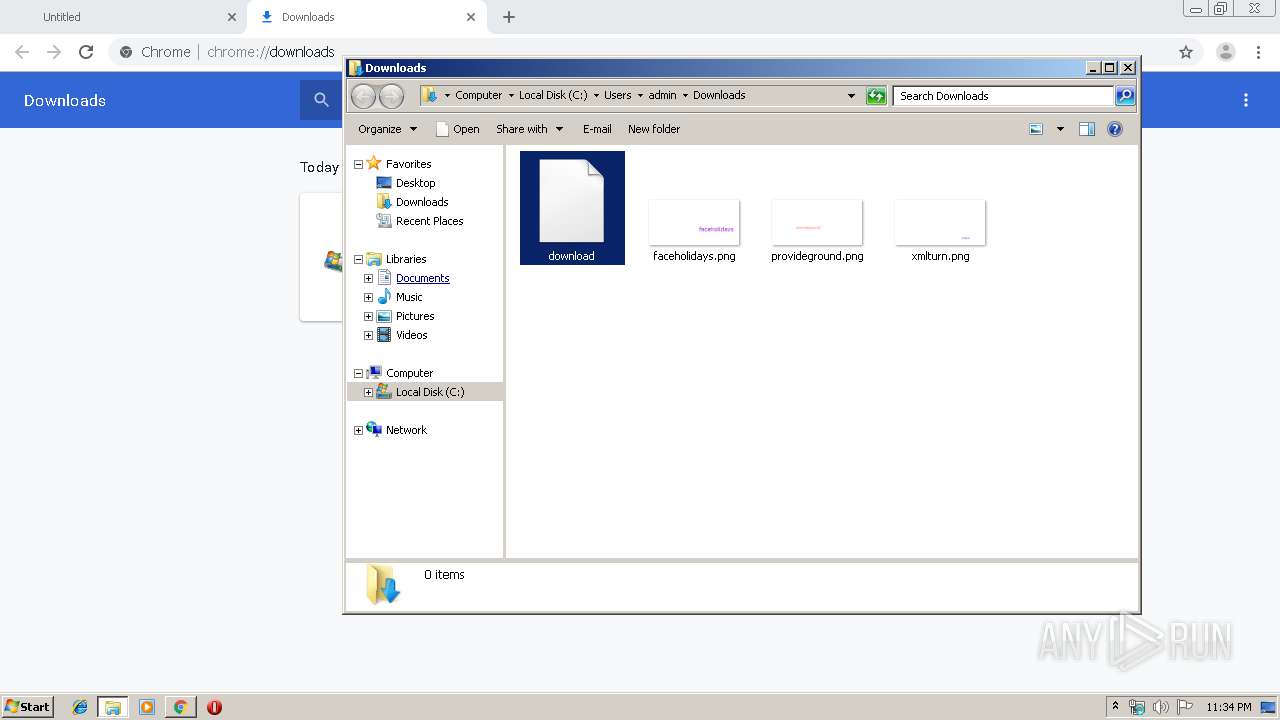Select faceholidays.png thumbnail
Viewport: 1280px width, 720px height.
(x=694, y=223)
